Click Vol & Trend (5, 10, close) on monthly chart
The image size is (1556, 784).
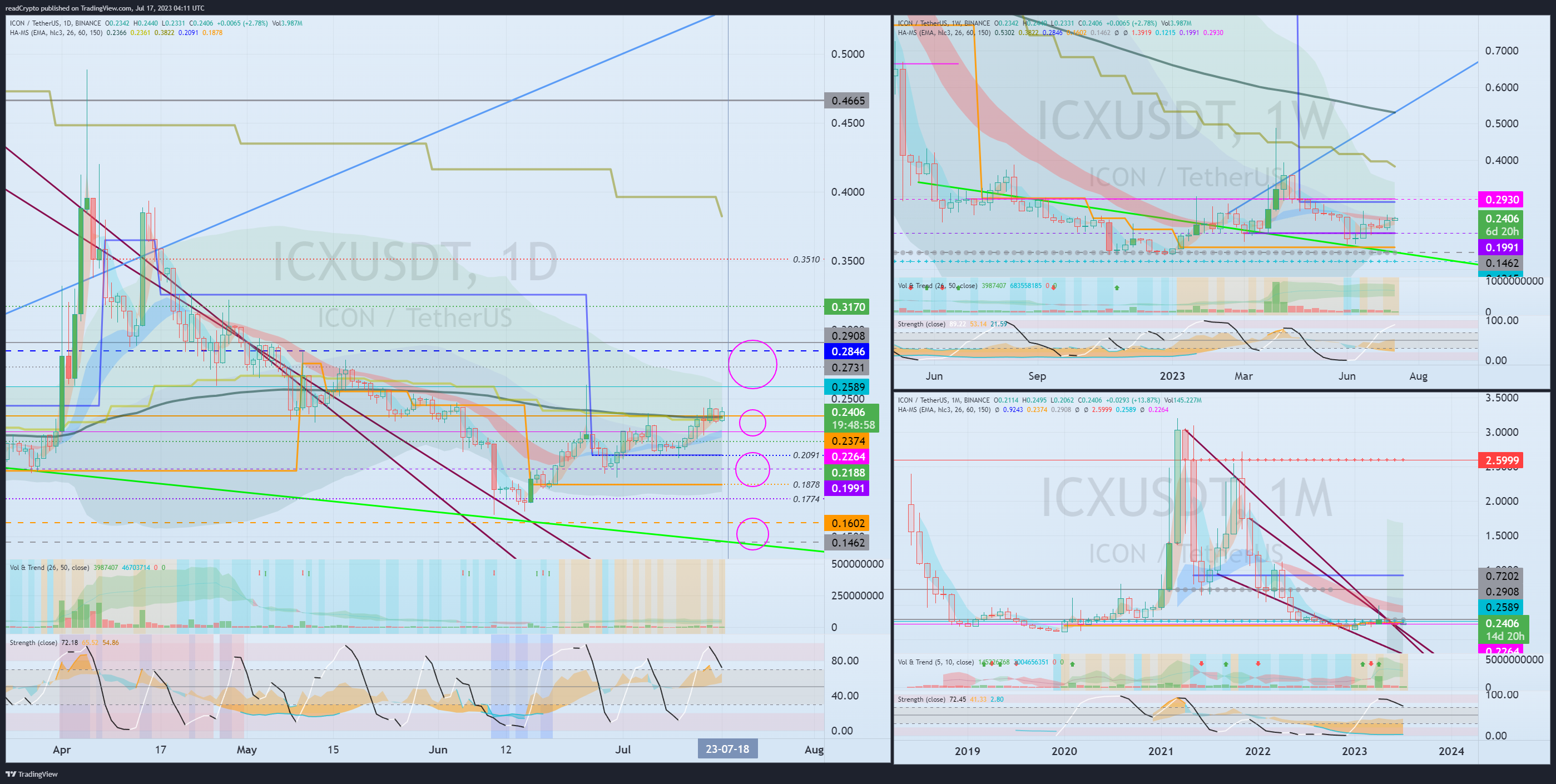pyautogui.click(x=935, y=662)
